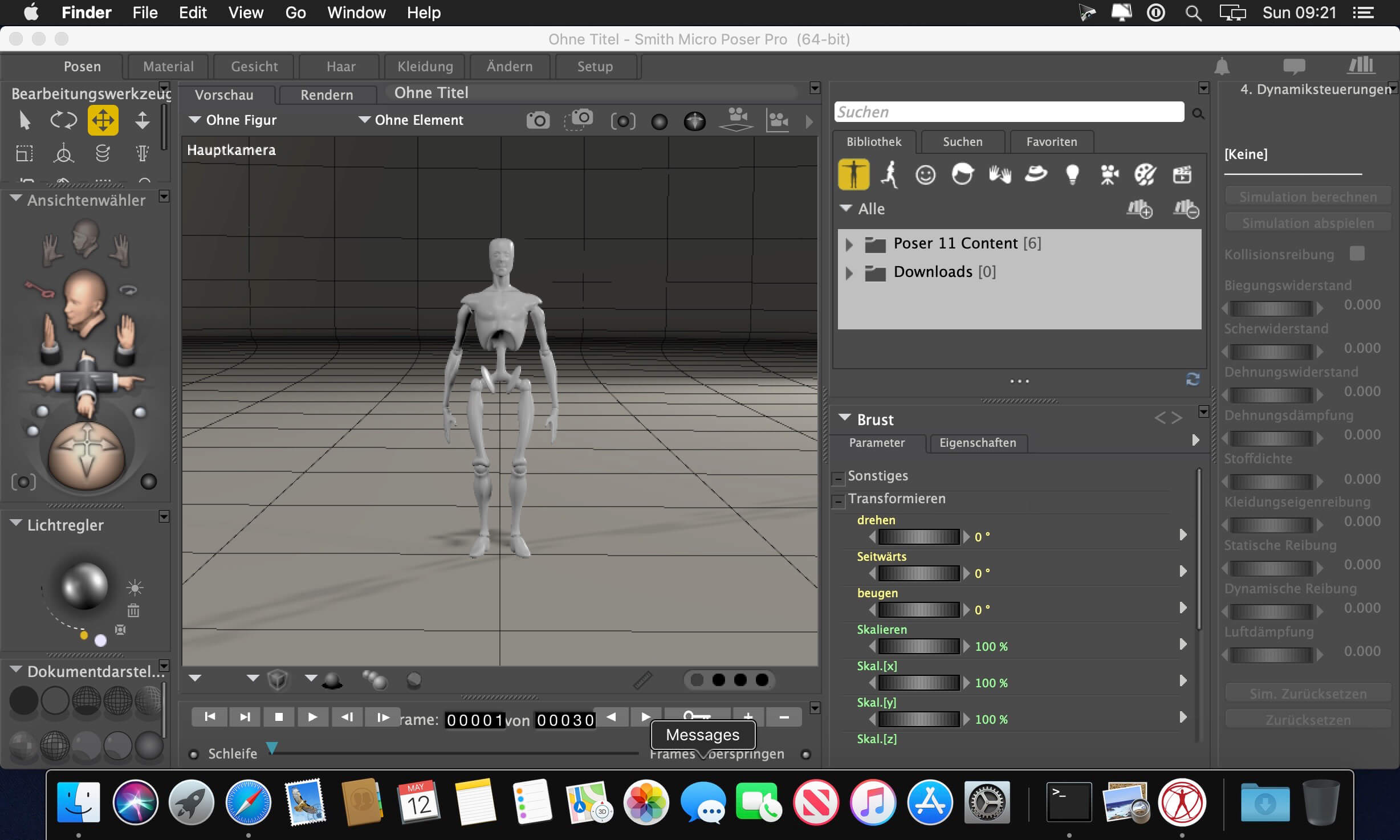The image size is (1400, 840).
Task: Collapse the Ansichtenwähler panel triangle
Action: pos(16,199)
